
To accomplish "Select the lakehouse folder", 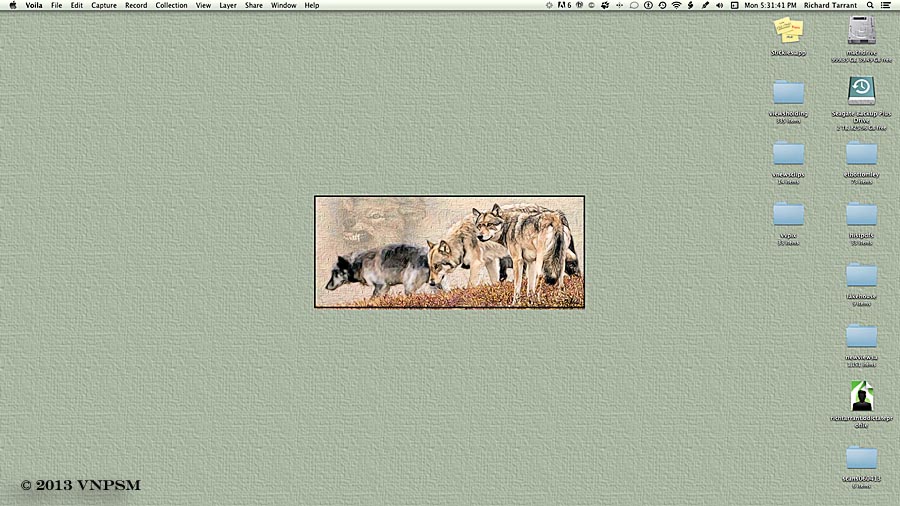I will click(x=861, y=274).
